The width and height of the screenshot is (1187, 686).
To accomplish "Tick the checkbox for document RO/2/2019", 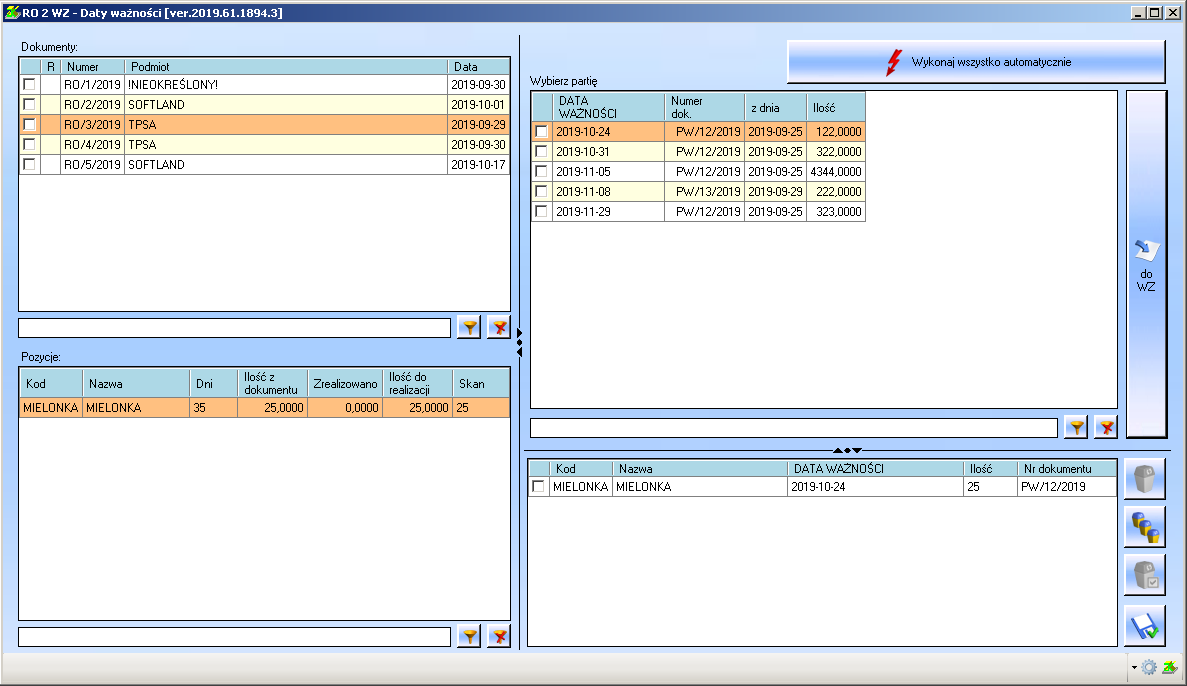I will [x=30, y=104].
